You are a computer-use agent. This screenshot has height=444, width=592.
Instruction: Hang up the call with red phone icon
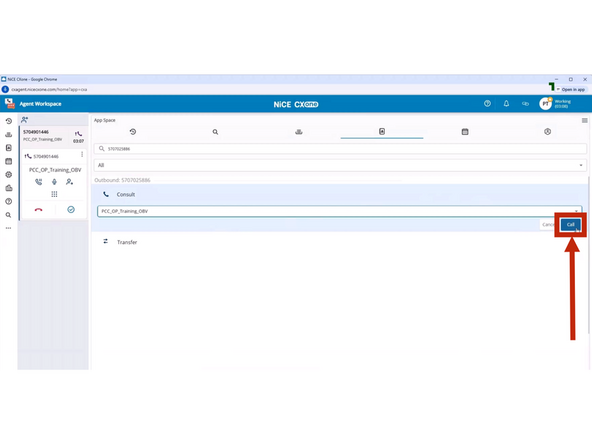[x=39, y=210]
